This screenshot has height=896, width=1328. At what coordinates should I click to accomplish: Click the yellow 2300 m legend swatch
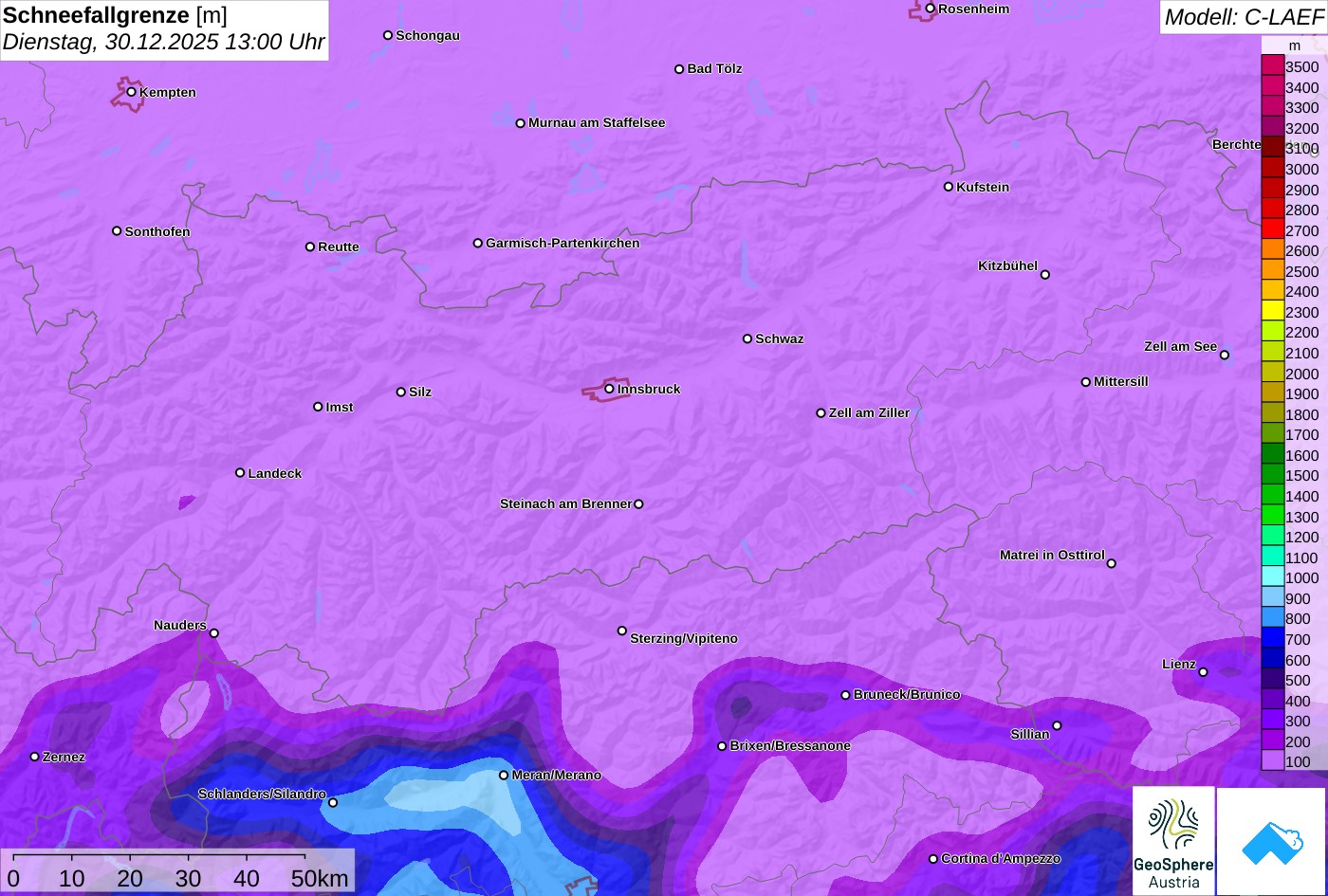[x=1273, y=311]
